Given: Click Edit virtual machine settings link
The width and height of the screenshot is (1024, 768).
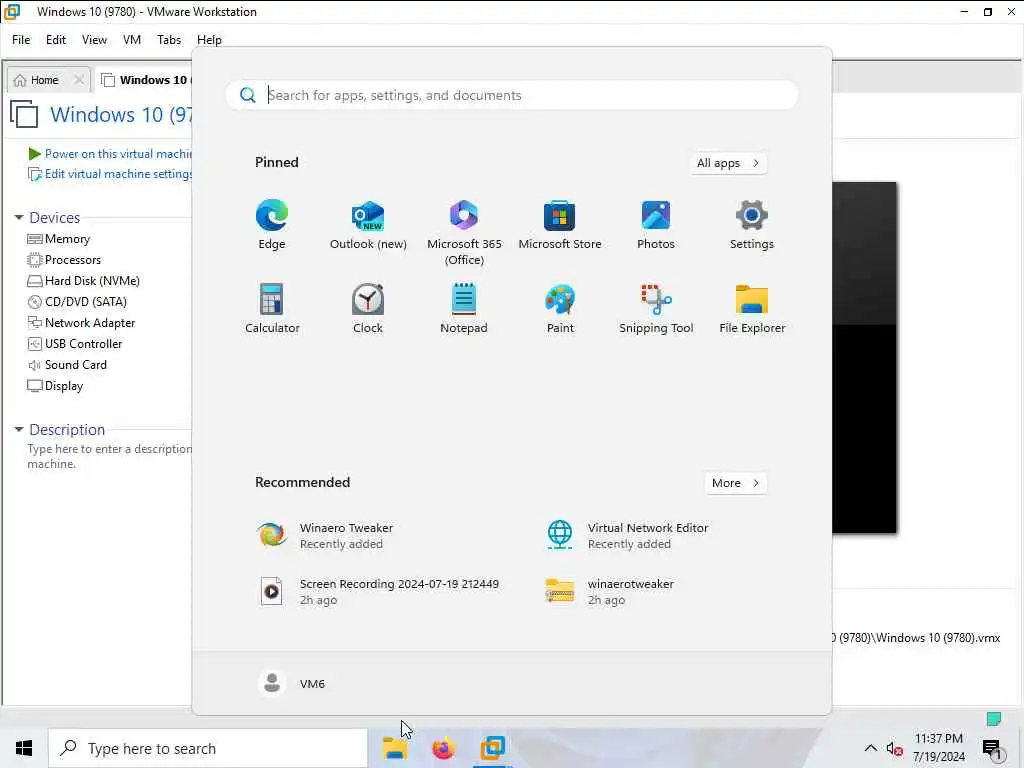Looking at the screenshot, I should 118,174.
